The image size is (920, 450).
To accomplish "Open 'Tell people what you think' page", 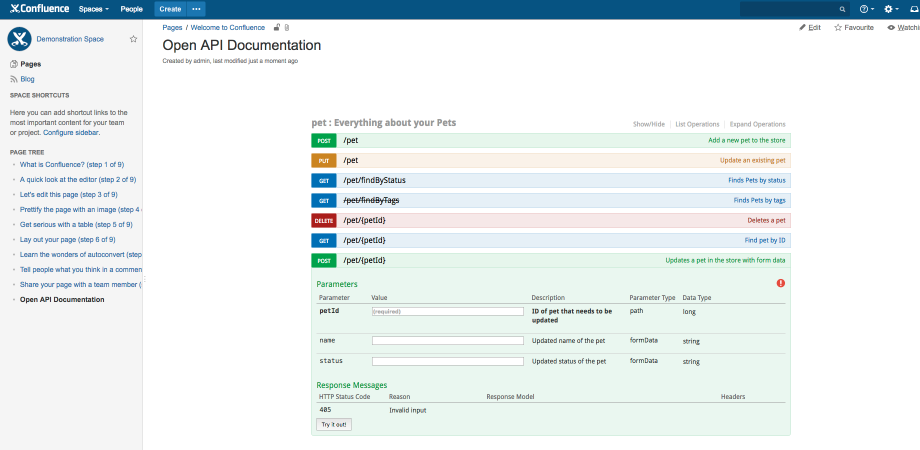I will [80, 269].
